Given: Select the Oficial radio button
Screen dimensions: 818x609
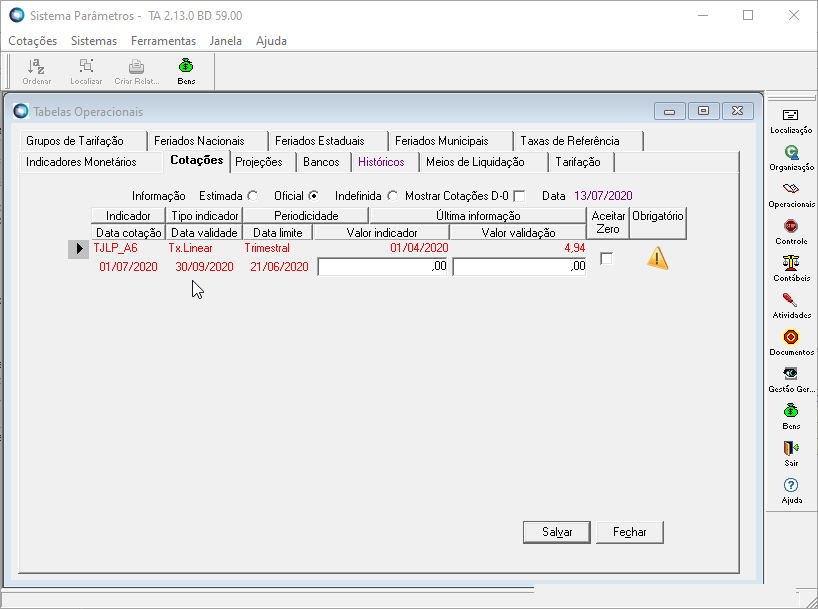Looking at the screenshot, I should 313,196.
